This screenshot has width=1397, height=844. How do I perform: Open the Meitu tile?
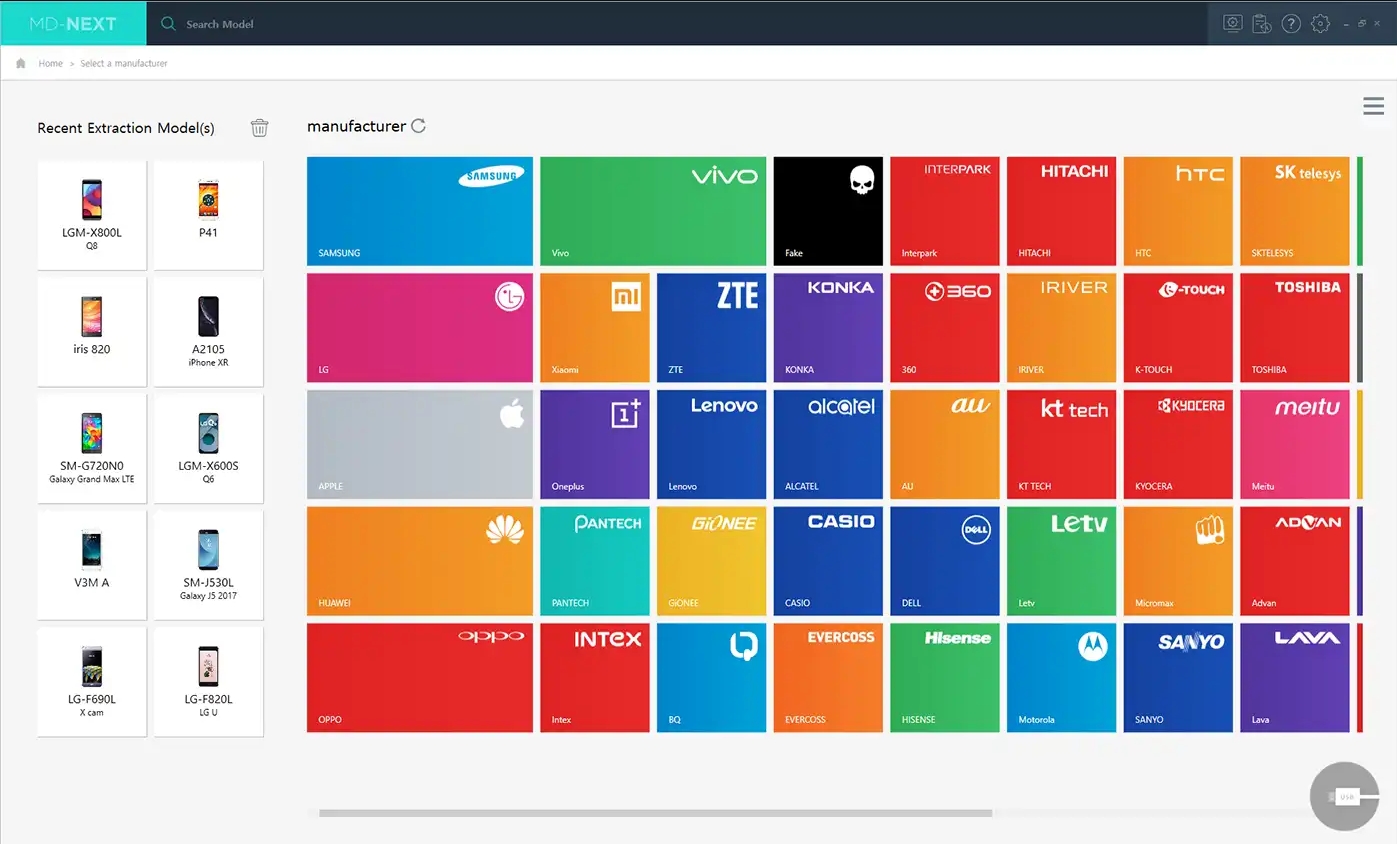(1295, 445)
